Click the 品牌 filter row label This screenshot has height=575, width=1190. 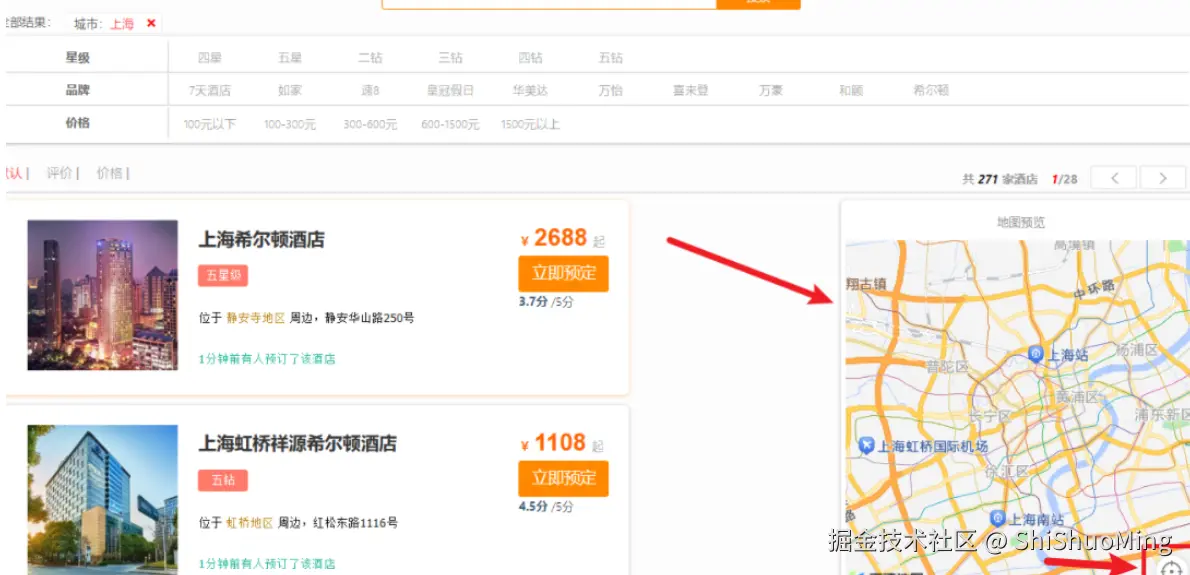coord(77,90)
